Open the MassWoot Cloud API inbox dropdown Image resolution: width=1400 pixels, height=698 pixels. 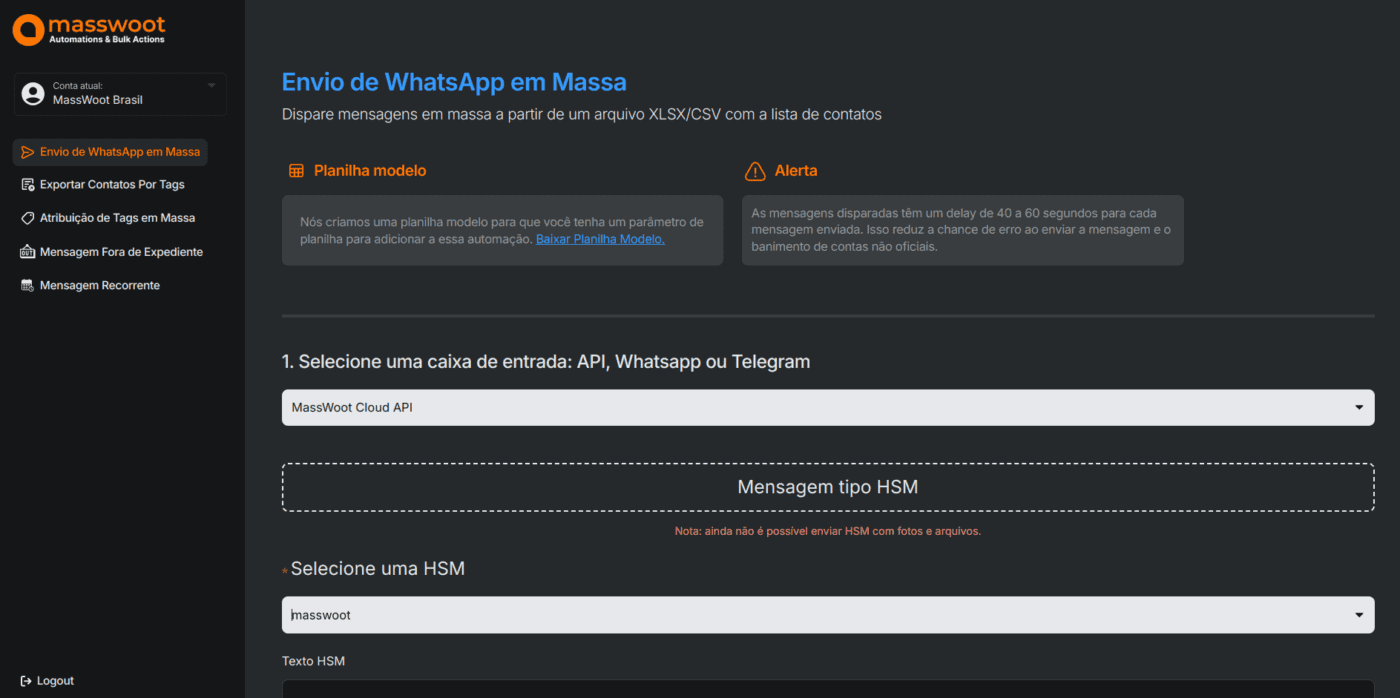pyautogui.click(x=827, y=408)
